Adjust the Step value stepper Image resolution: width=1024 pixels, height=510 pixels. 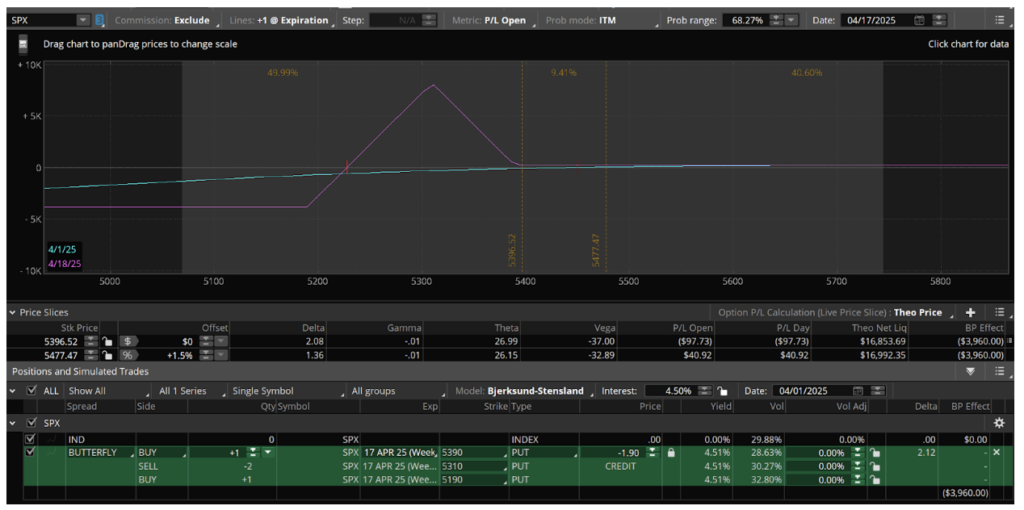point(428,20)
